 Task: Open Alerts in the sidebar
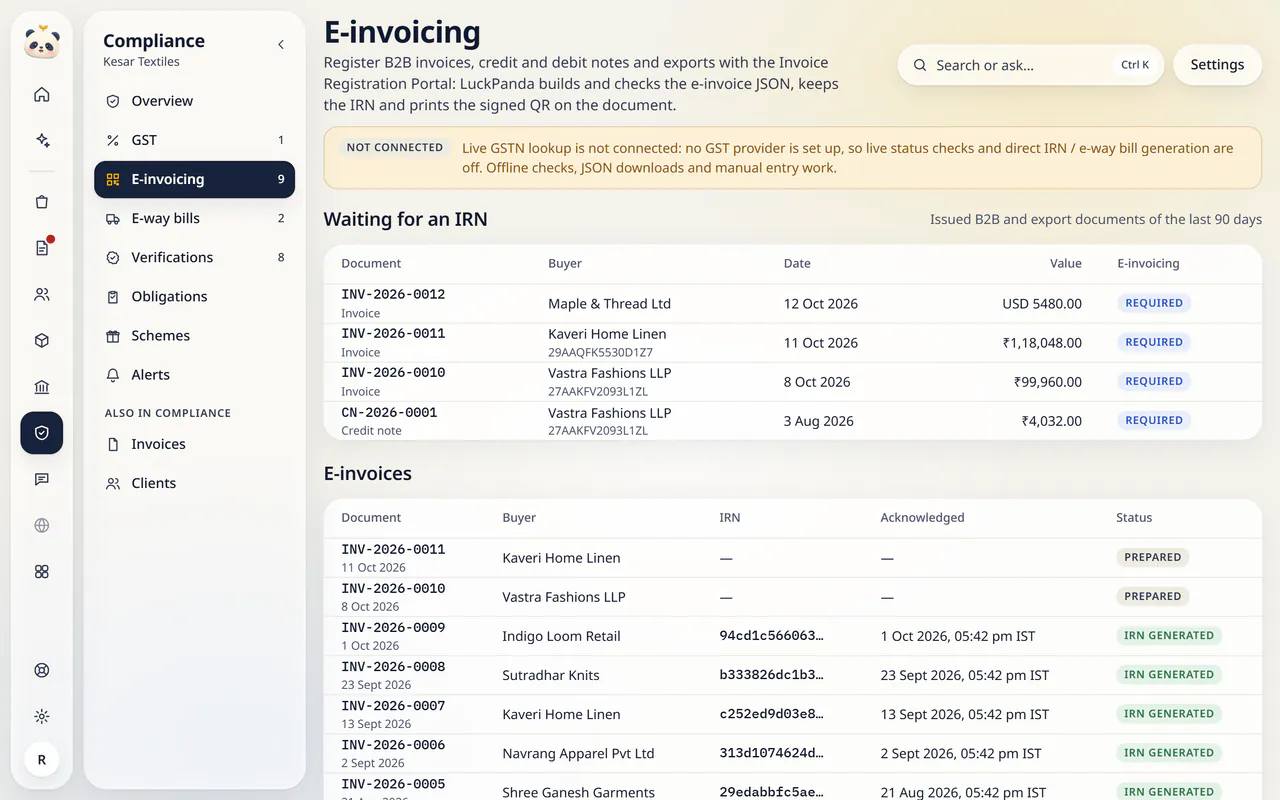(195, 374)
